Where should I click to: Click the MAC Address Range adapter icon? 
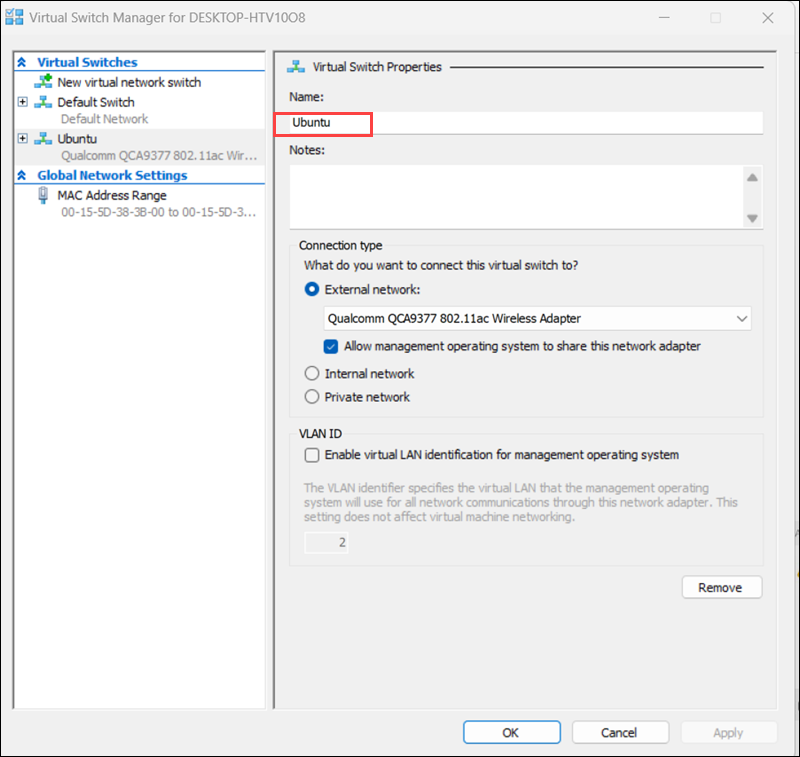(43, 195)
